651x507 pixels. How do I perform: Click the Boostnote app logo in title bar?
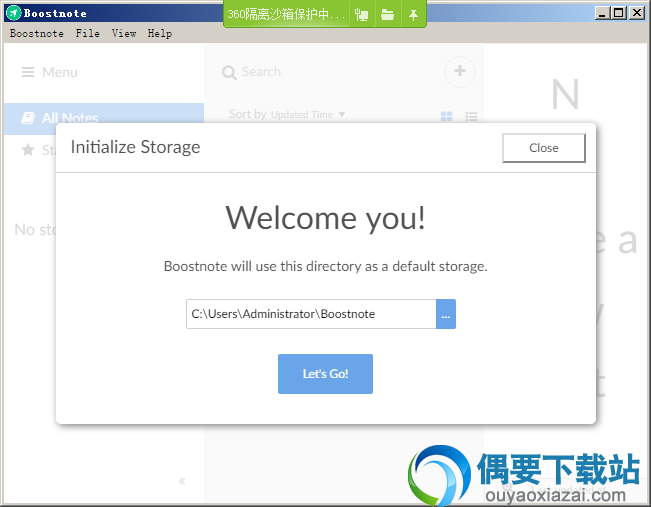click(x=13, y=13)
